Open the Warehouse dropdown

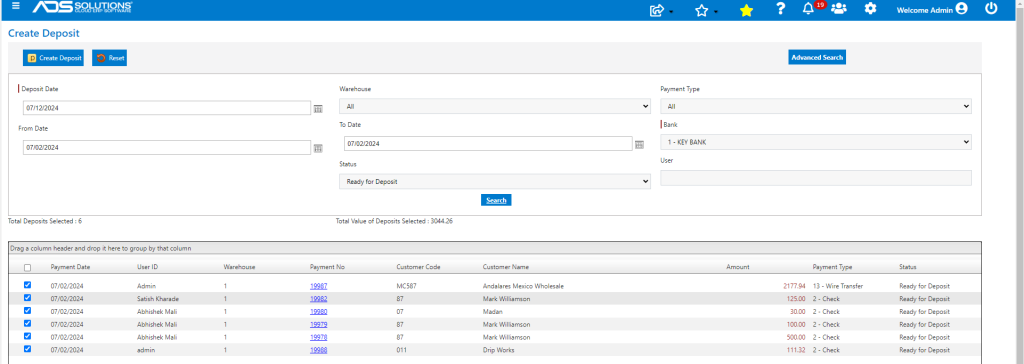tap(494, 106)
